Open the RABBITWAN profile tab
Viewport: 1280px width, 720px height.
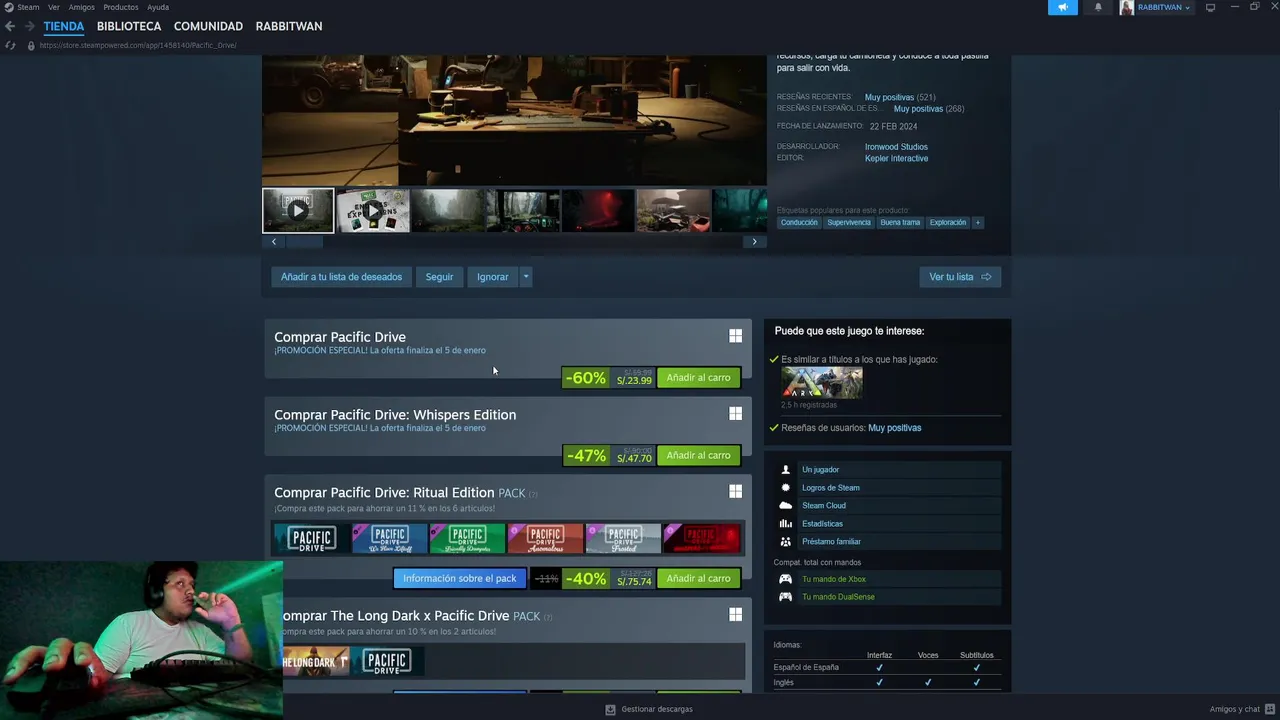289,26
